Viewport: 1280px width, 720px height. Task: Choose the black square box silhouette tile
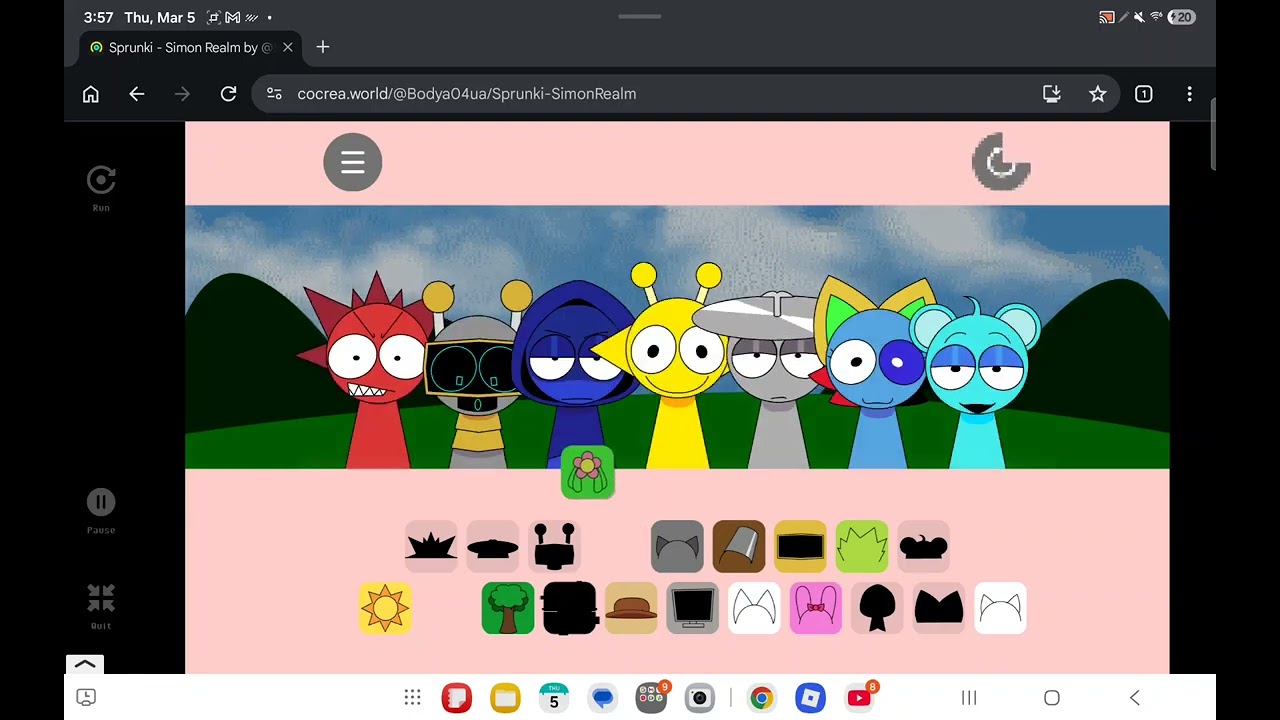click(x=569, y=608)
